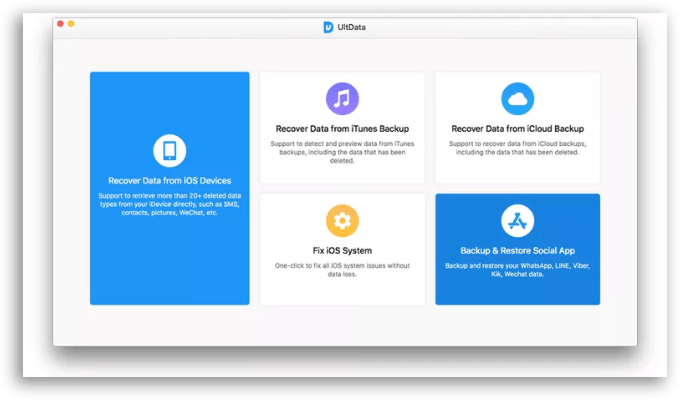Click the WhatsApp, LINE, Viber description text

point(517,270)
